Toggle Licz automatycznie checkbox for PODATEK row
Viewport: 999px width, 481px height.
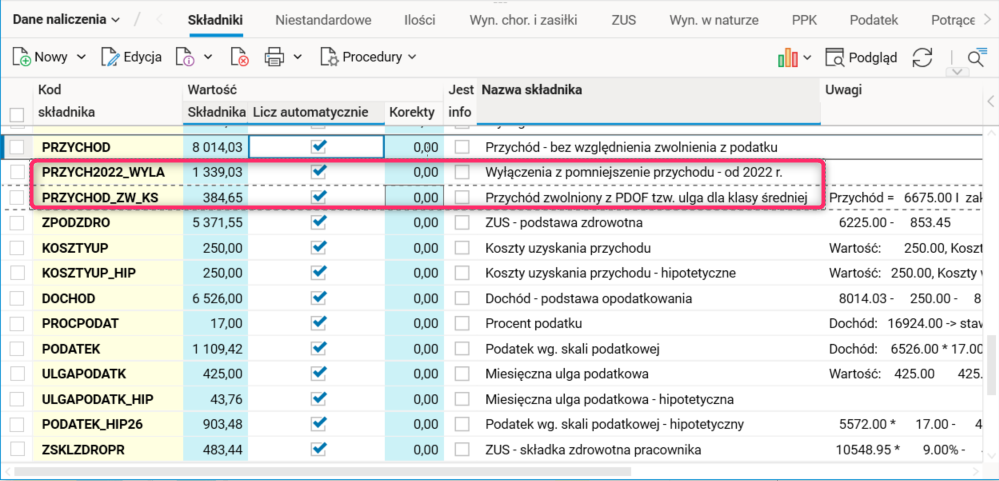(318, 349)
